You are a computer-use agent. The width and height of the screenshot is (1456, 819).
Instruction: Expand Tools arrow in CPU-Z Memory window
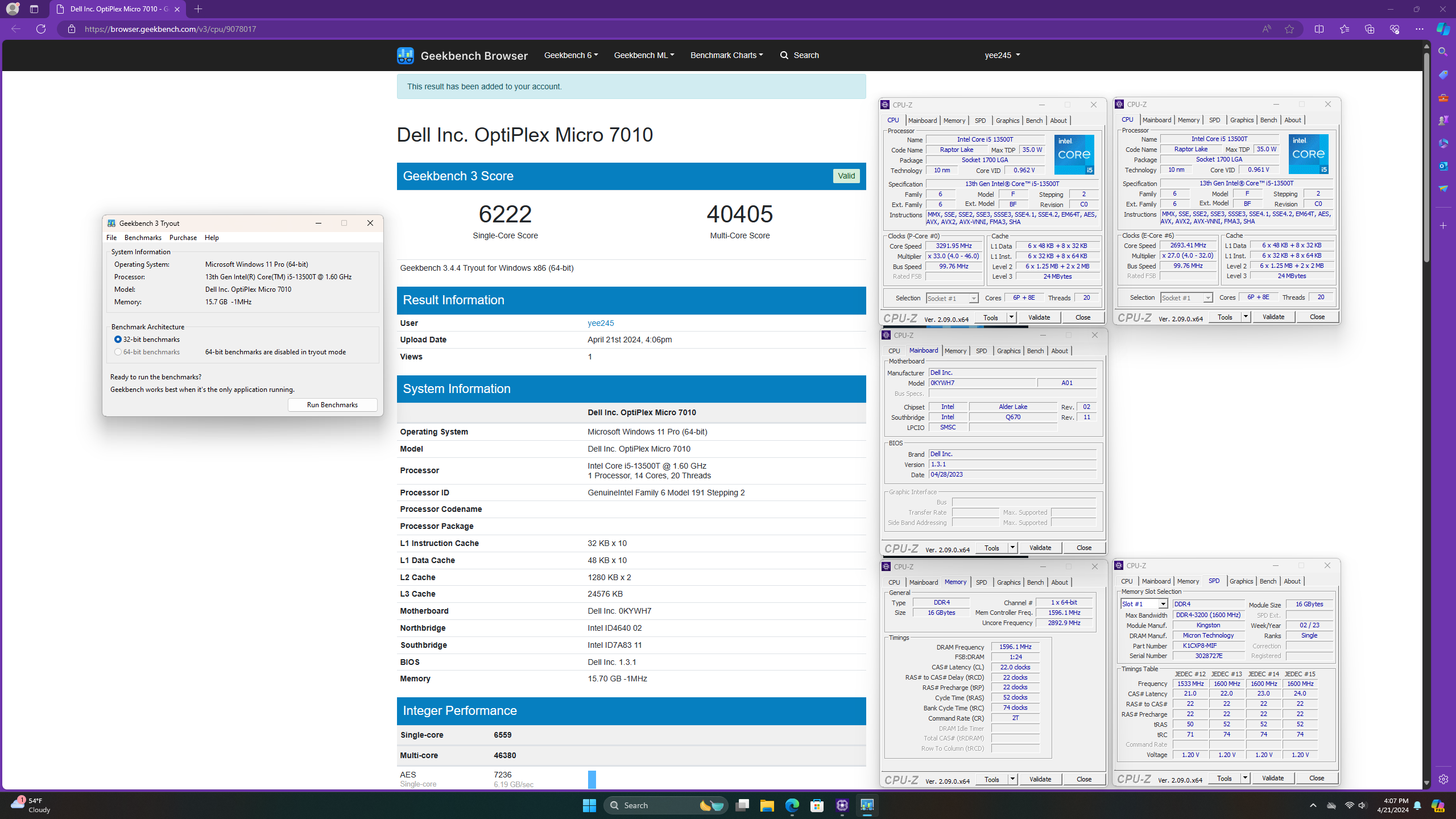tap(1012, 779)
